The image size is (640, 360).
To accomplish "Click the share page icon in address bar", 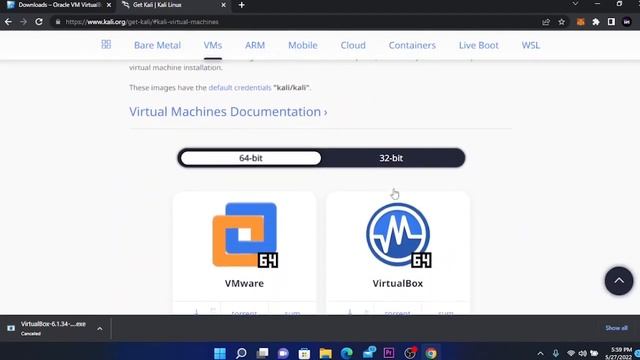I will [x=546, y=22].
